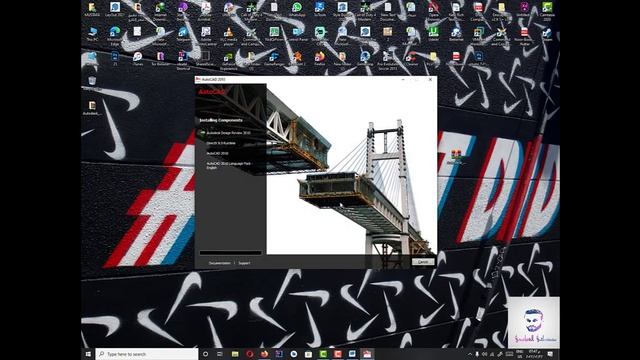Select AutoCAD 2010 Language Pack English row
This screenshot has height=360, width=640.
[229, 165]
